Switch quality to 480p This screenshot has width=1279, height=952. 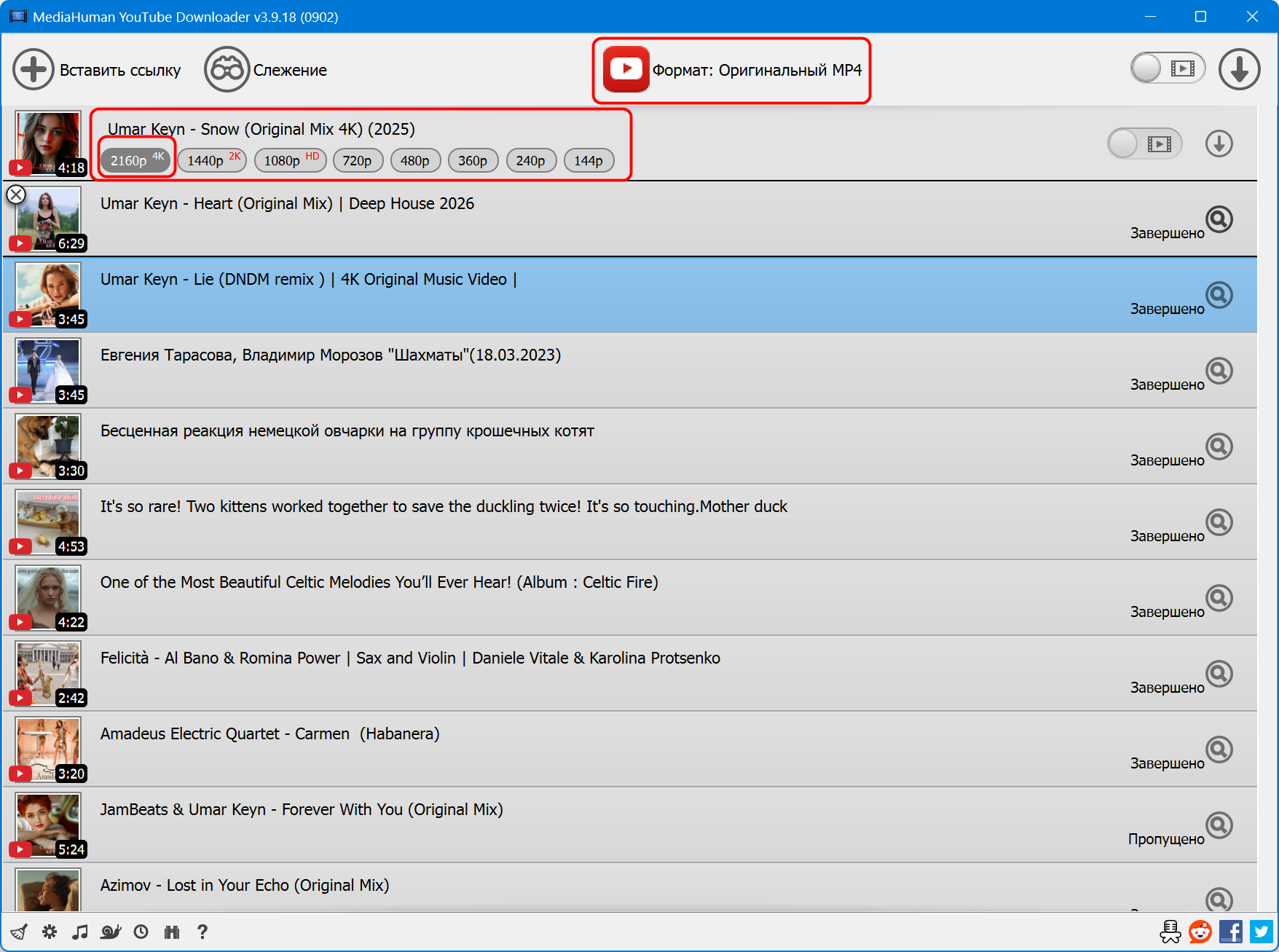[x=415, y=160]
